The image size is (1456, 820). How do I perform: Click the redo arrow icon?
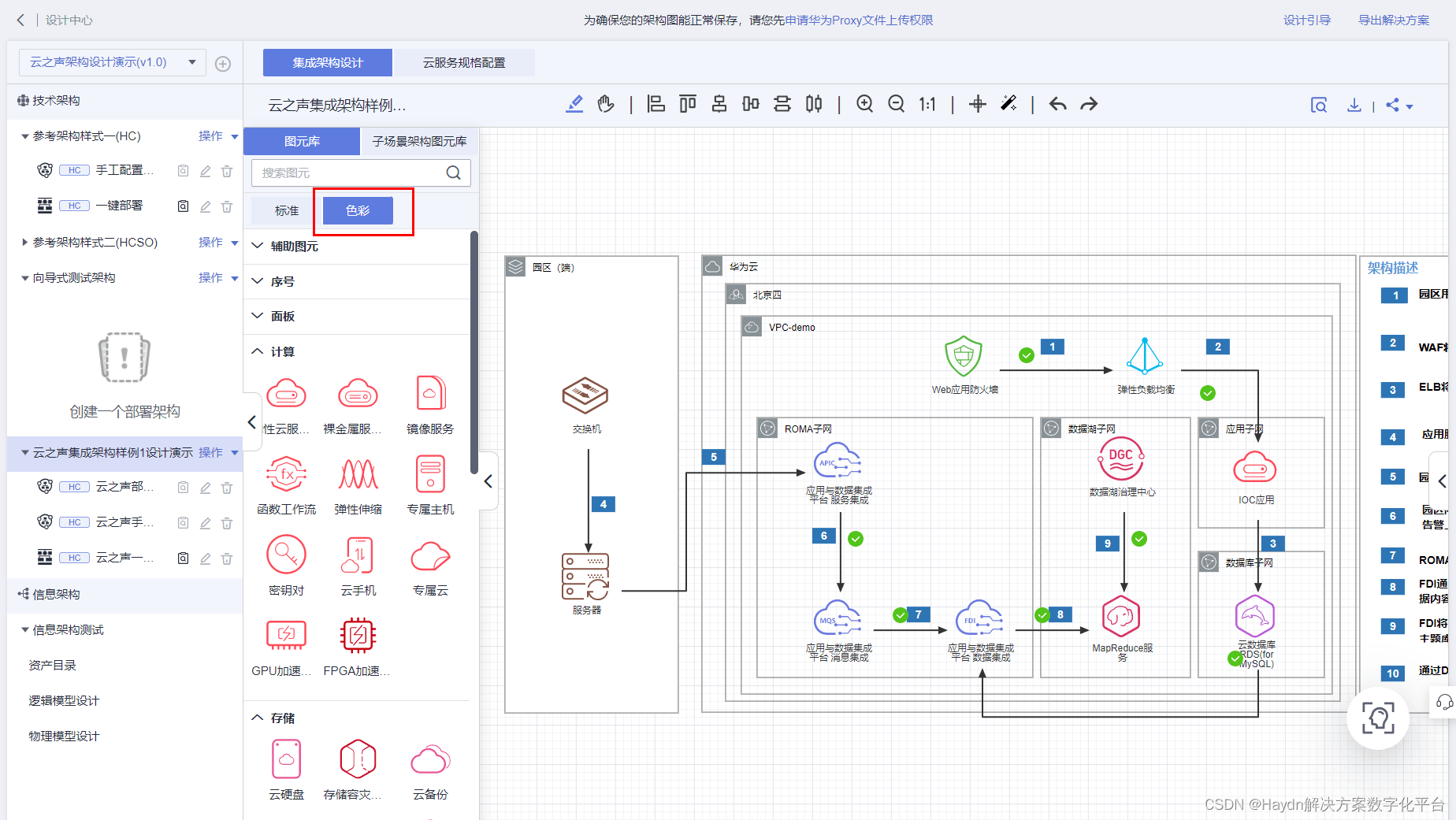[1089, 104]
